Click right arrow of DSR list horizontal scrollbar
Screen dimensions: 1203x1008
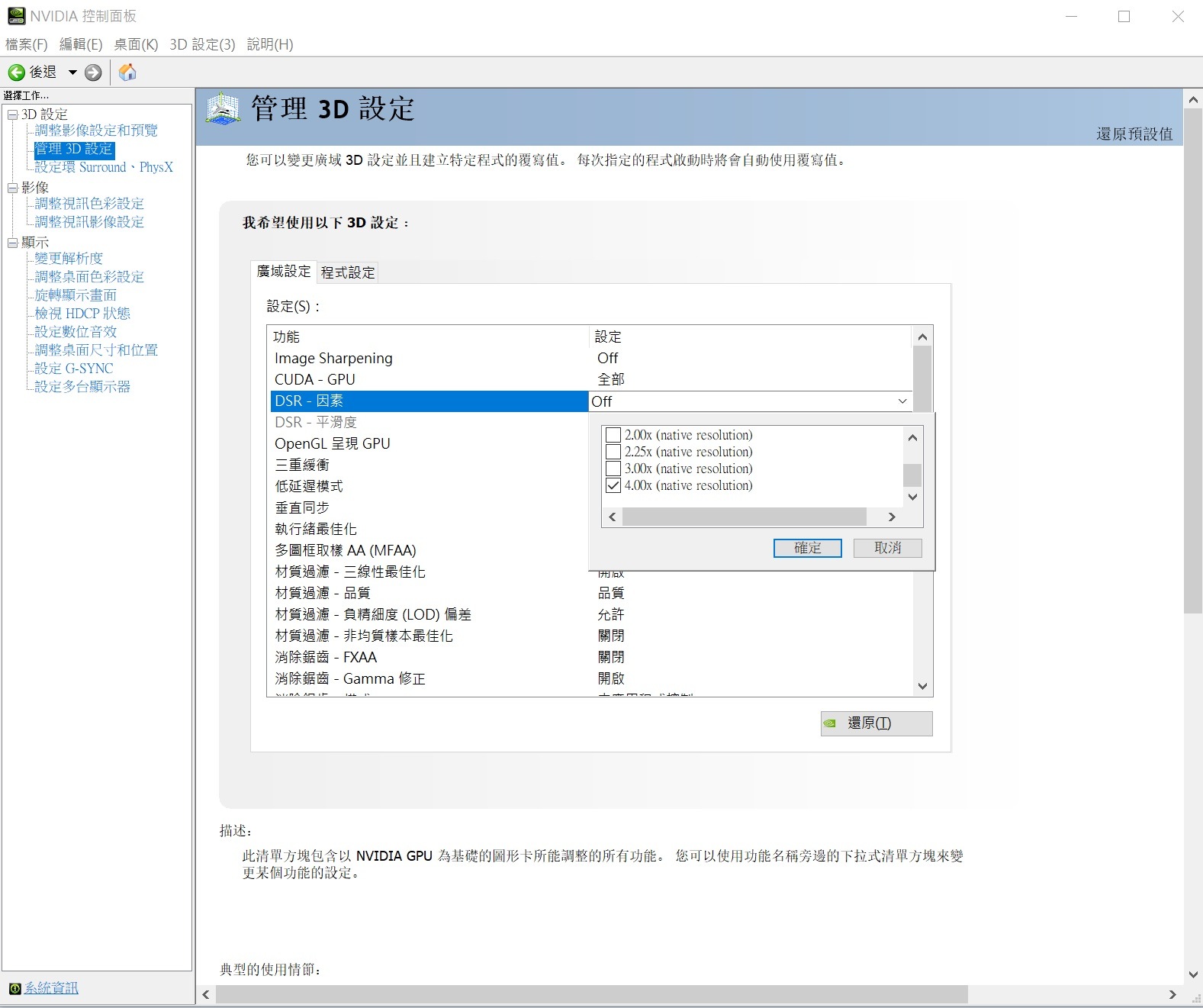(x=892, y=517)
